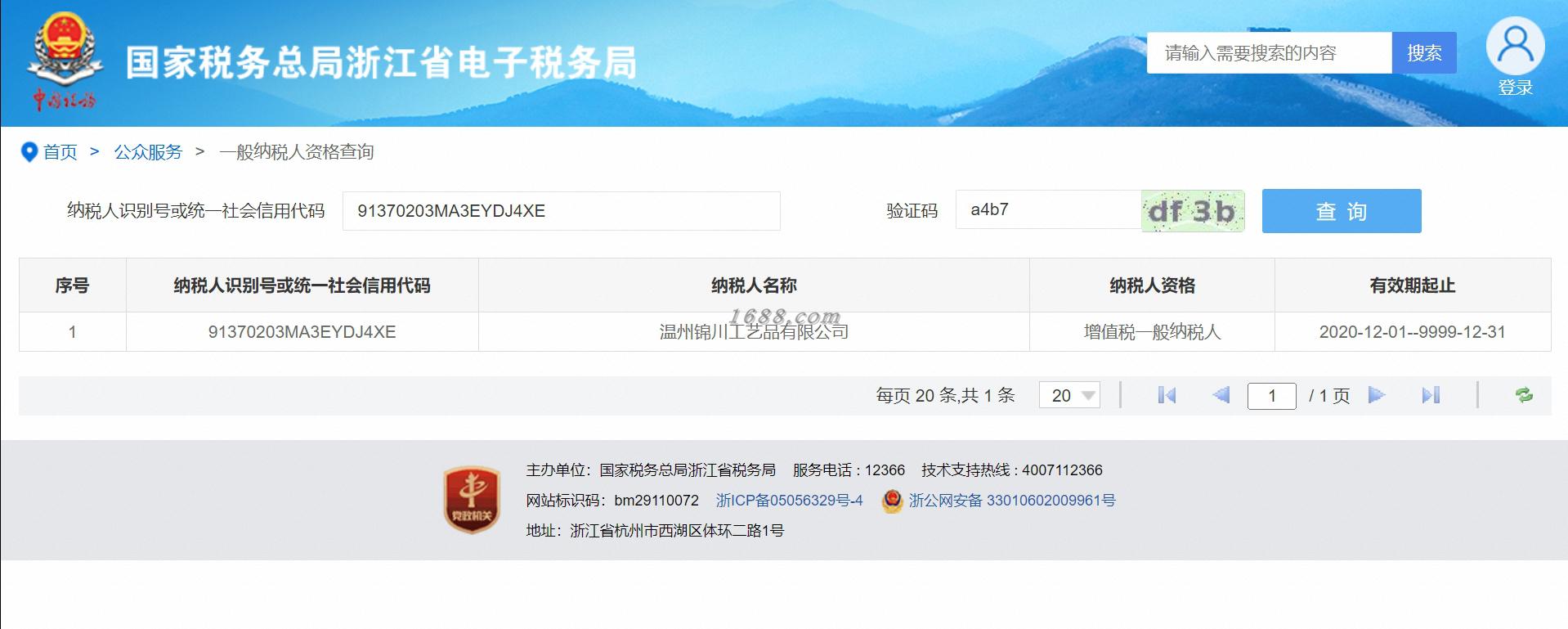The image size is (1568, 629).
Task: Select the 纳税人识别号或统一社会信用代码 column header
Action: (302, 285)
